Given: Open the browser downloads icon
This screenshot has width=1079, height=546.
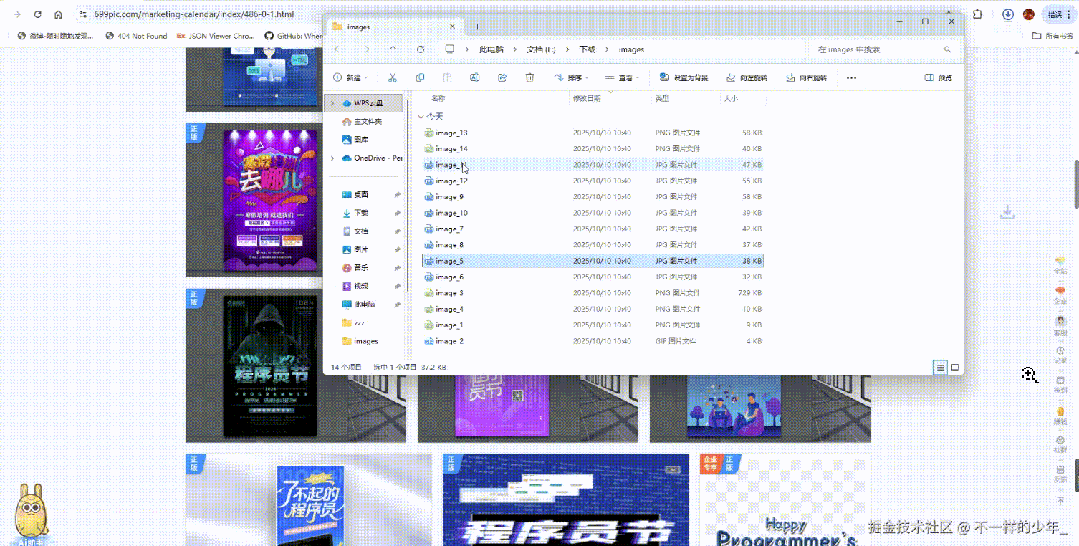Looking at the screenshot, I should pos(1007,14).
